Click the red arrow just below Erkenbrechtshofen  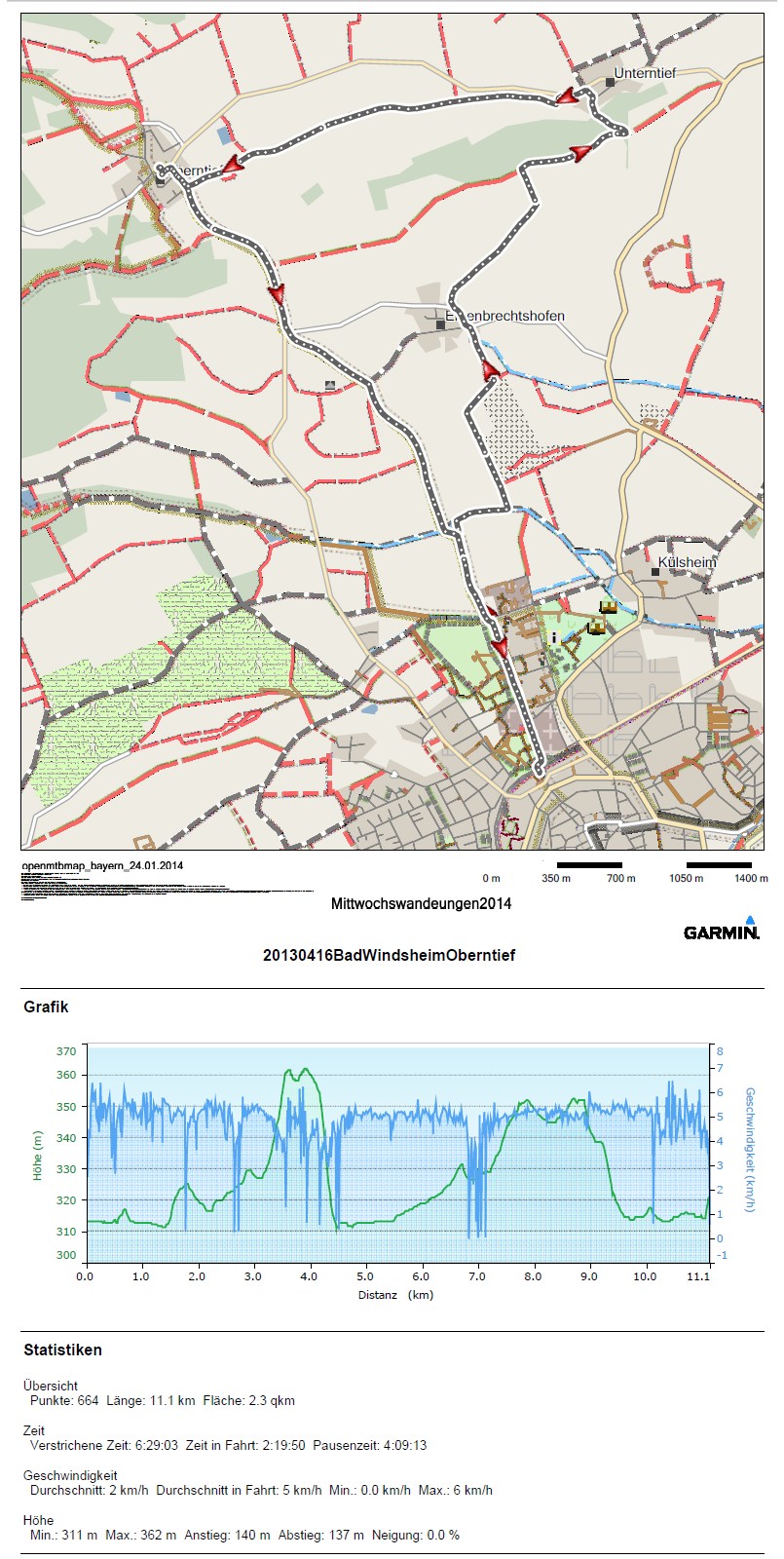(492, 369)
